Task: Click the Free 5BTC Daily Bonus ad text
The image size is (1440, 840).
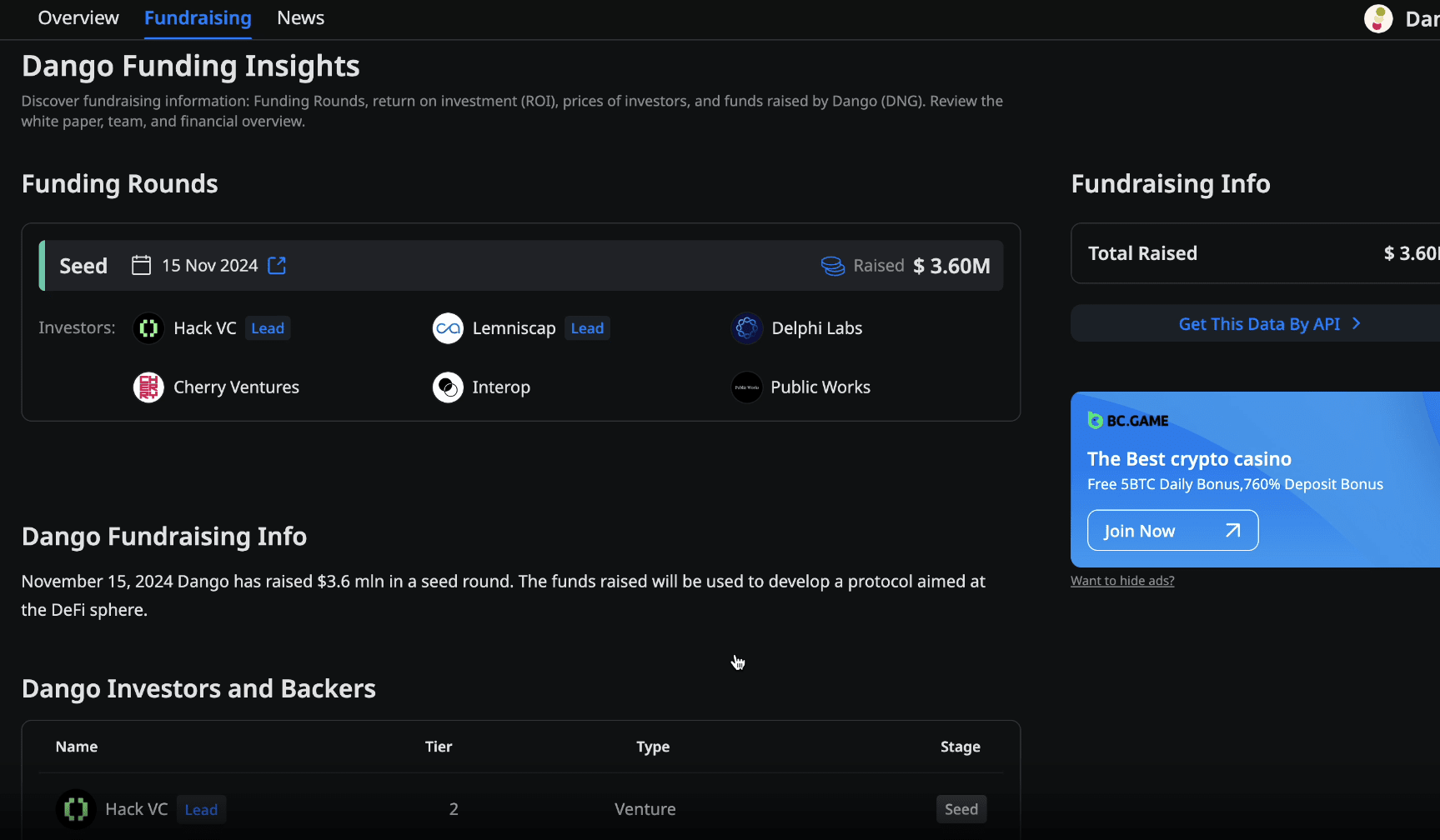Action: [x=1235, y=484]
